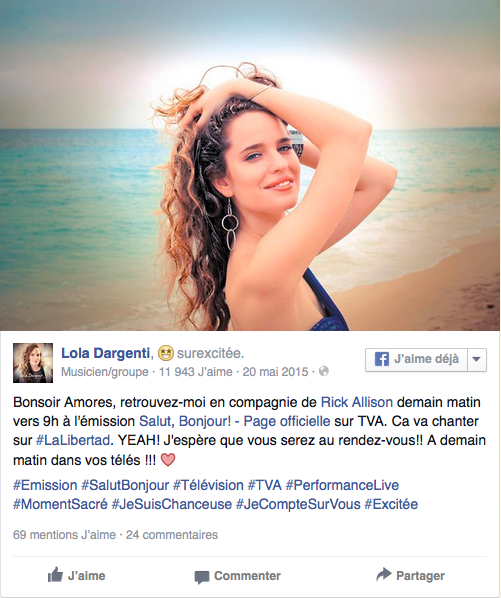This screenshot has width=501, height=598.
Task: Open the Rick Allison link
Action: point(357,402)
